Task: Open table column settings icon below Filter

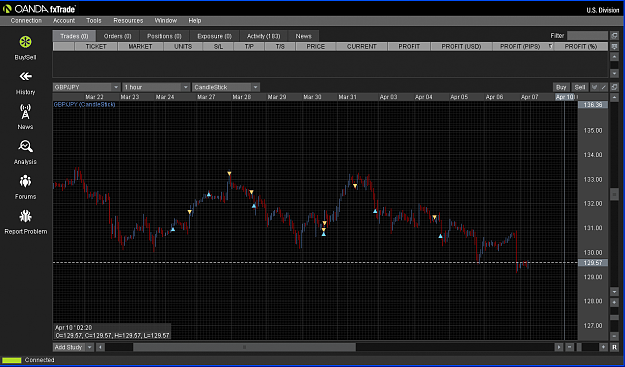Action: pos(614,47)
